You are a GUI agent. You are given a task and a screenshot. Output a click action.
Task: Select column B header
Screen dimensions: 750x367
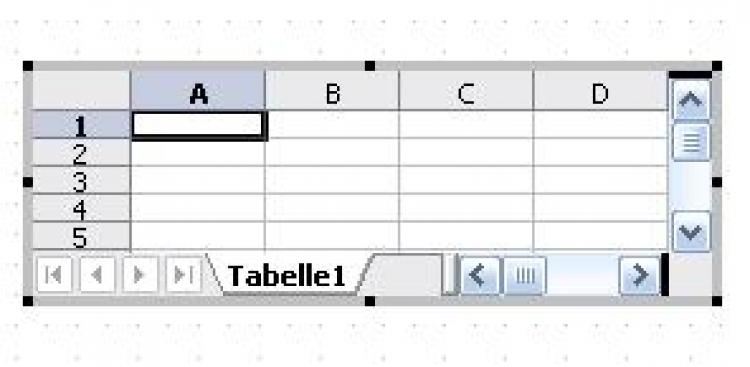332,91
